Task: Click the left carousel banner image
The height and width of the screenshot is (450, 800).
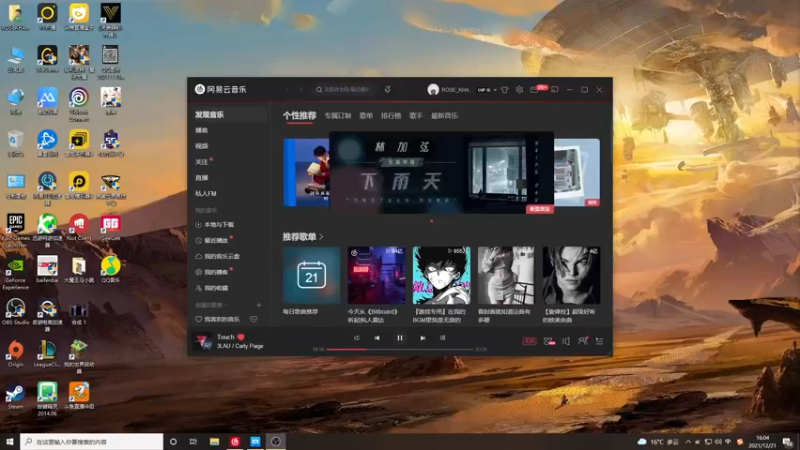Action: click(307, 172)
